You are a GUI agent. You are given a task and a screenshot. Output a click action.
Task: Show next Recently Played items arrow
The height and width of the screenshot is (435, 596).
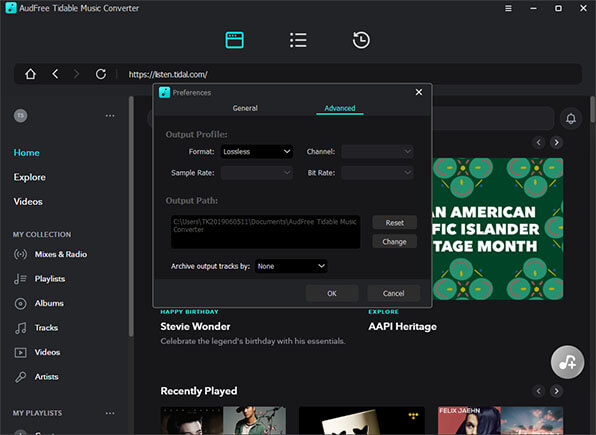(x=556, y=391)
